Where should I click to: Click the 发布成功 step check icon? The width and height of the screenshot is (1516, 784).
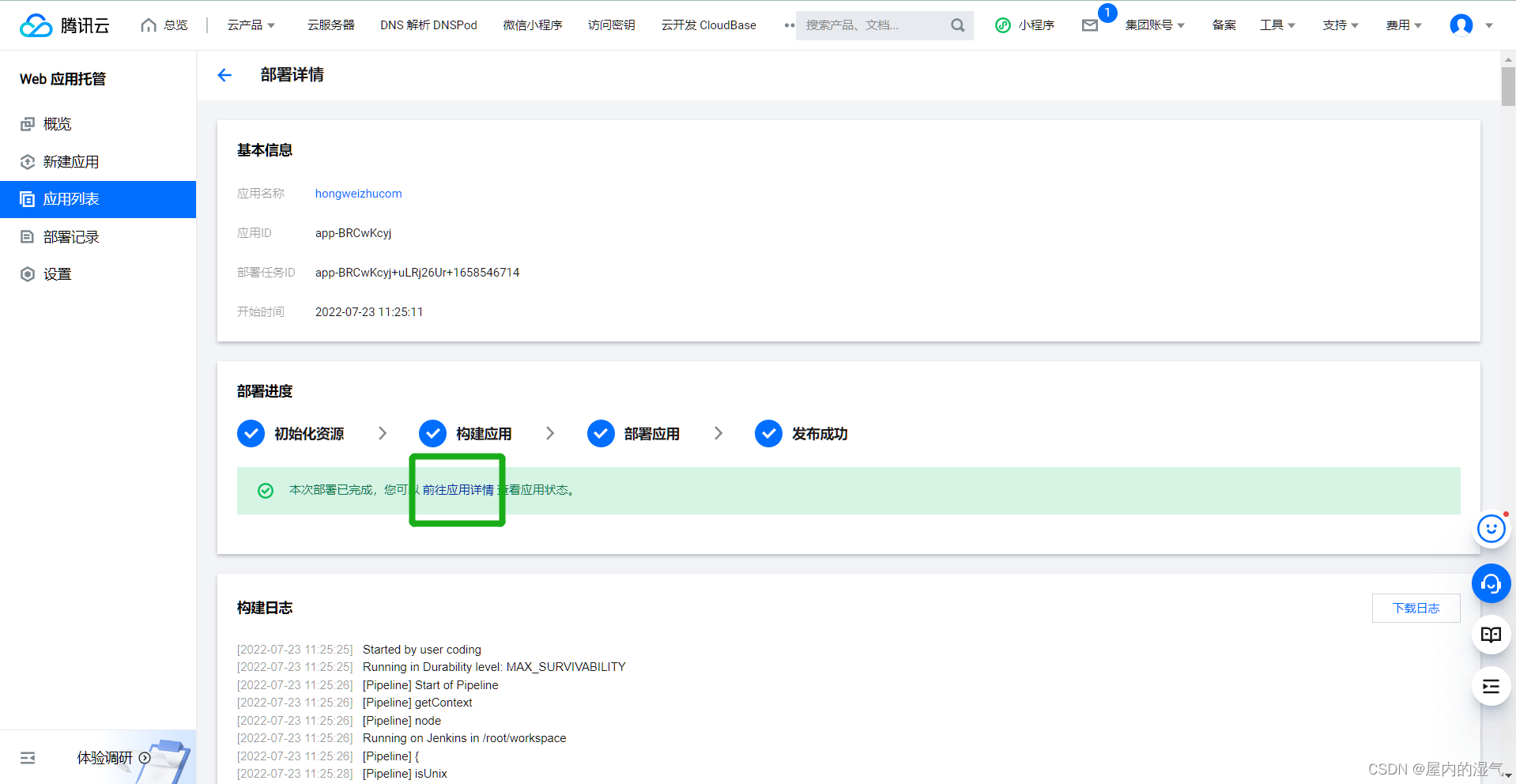768,433
